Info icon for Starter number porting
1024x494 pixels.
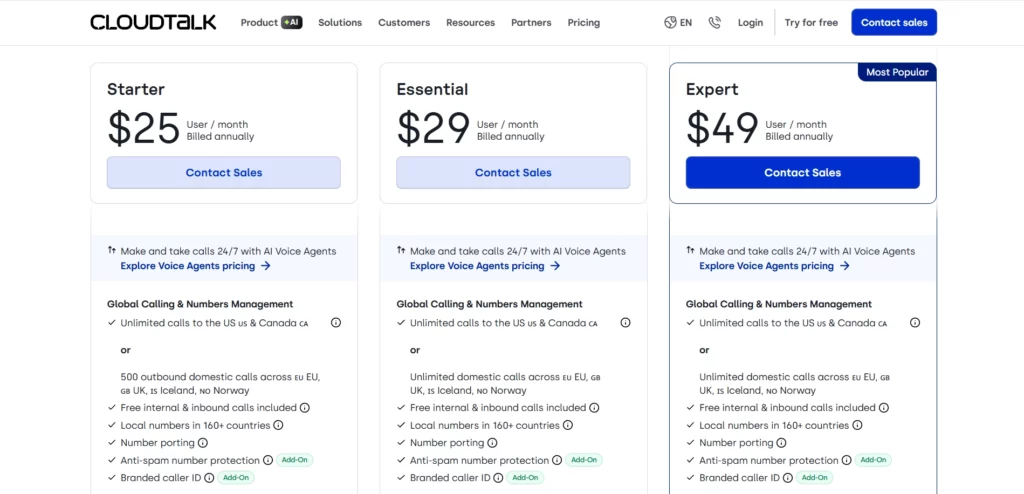pos(203,443)
